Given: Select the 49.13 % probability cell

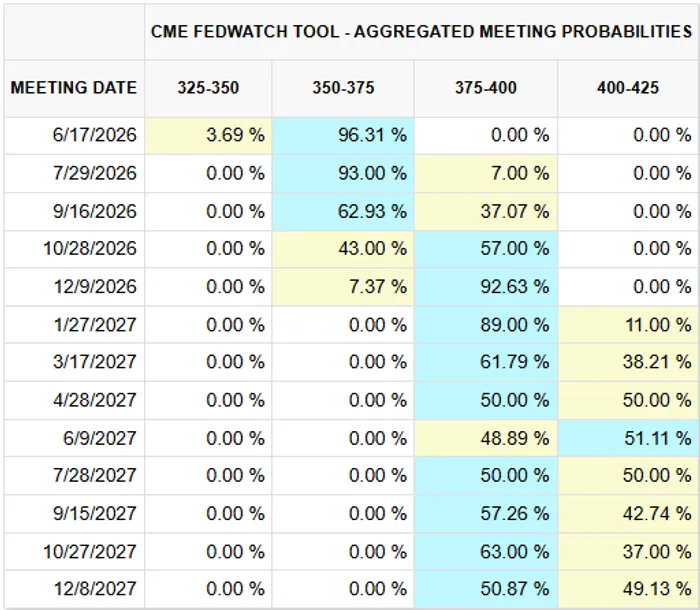Looking at the screenshot, I should tap(629, 589).
